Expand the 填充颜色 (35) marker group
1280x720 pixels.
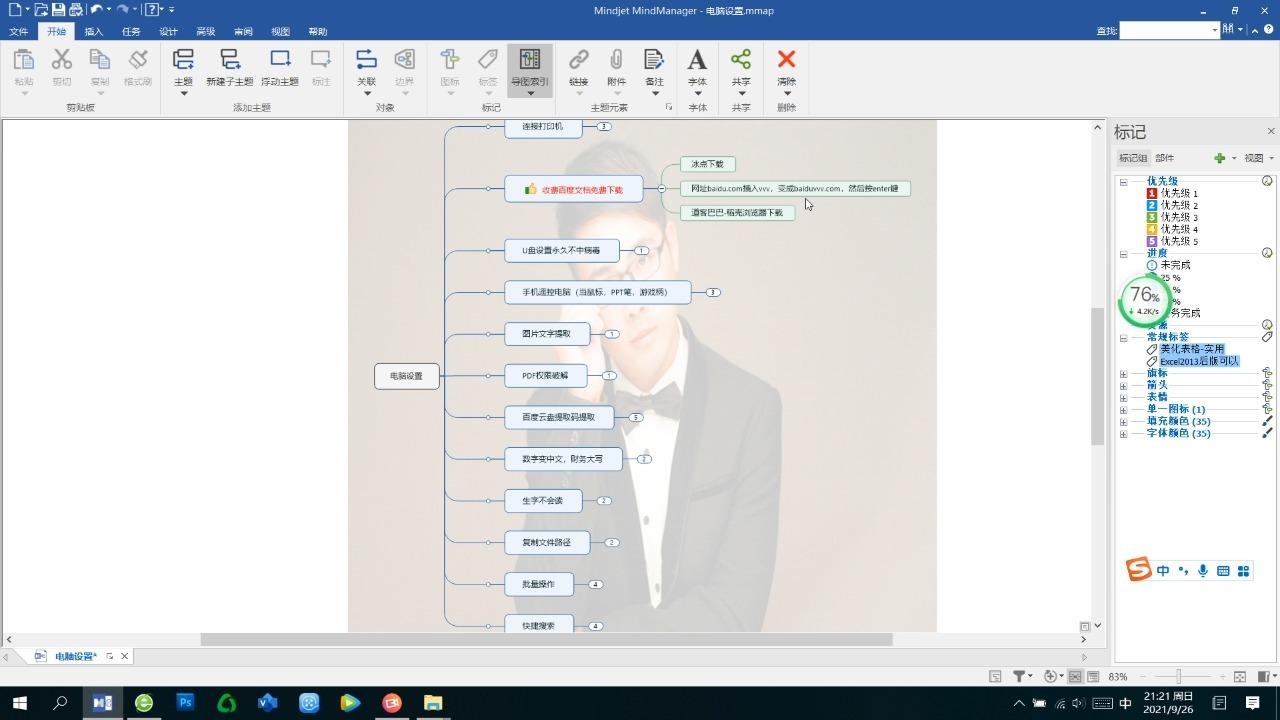click(1123, 422)
